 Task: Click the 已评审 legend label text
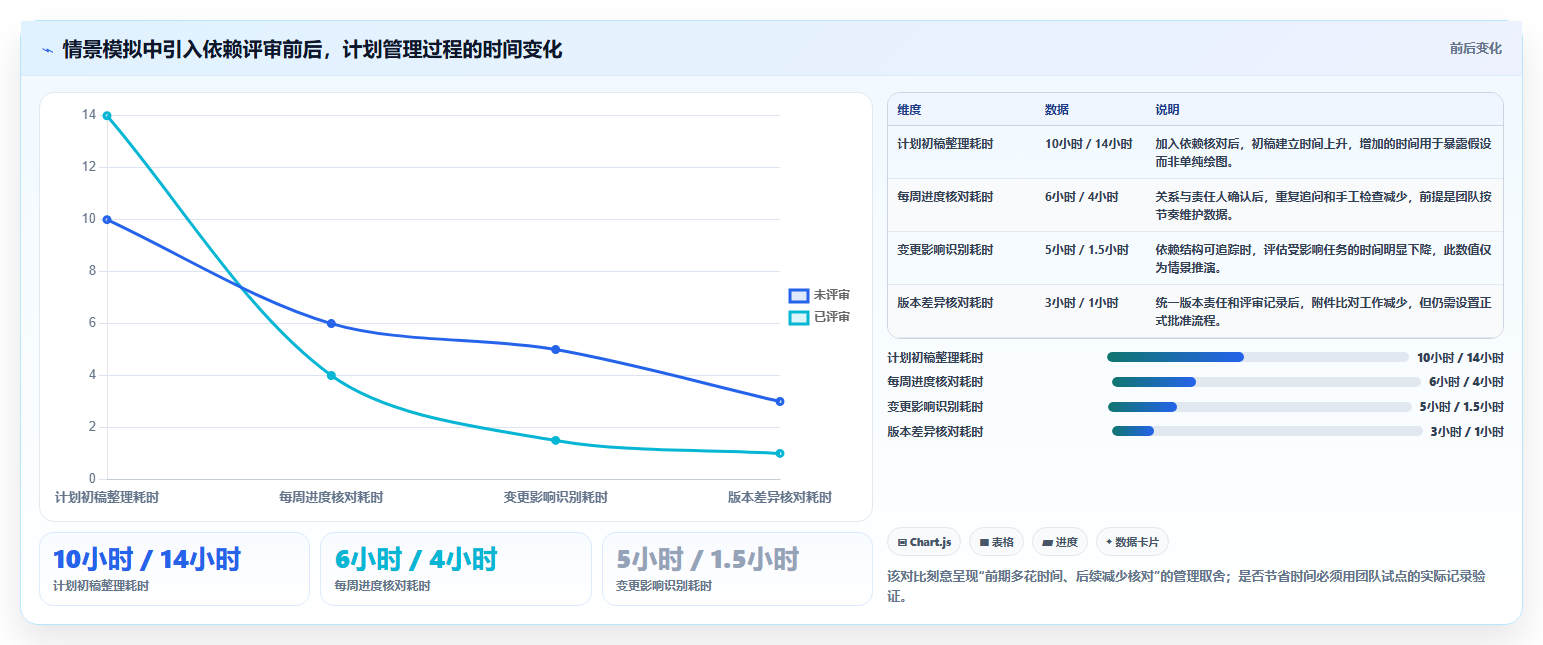[832, 317]
